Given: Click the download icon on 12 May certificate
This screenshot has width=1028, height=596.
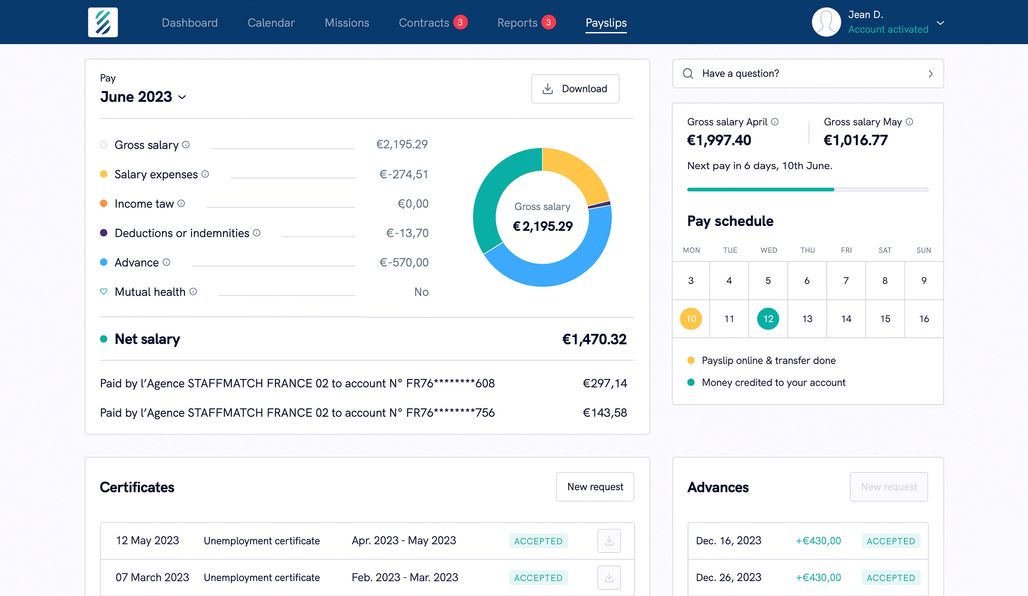Looking at the screenshot, I should point(609,540).
